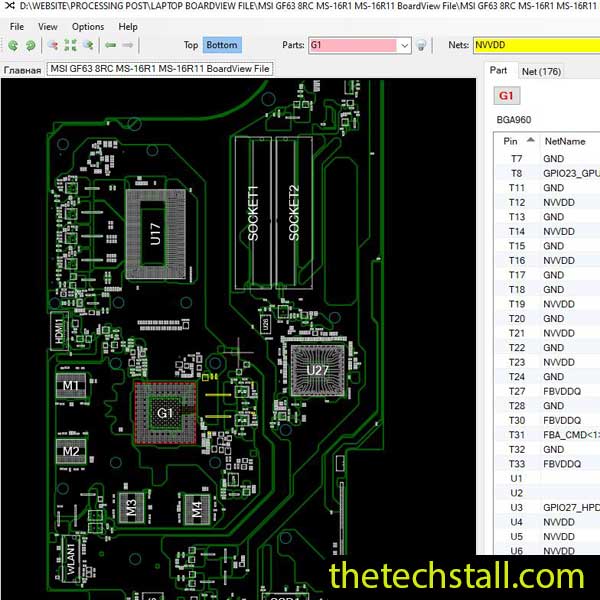Switch to the Top board side
The width and height of the screenshot is (600, 600).
point(190,45)
